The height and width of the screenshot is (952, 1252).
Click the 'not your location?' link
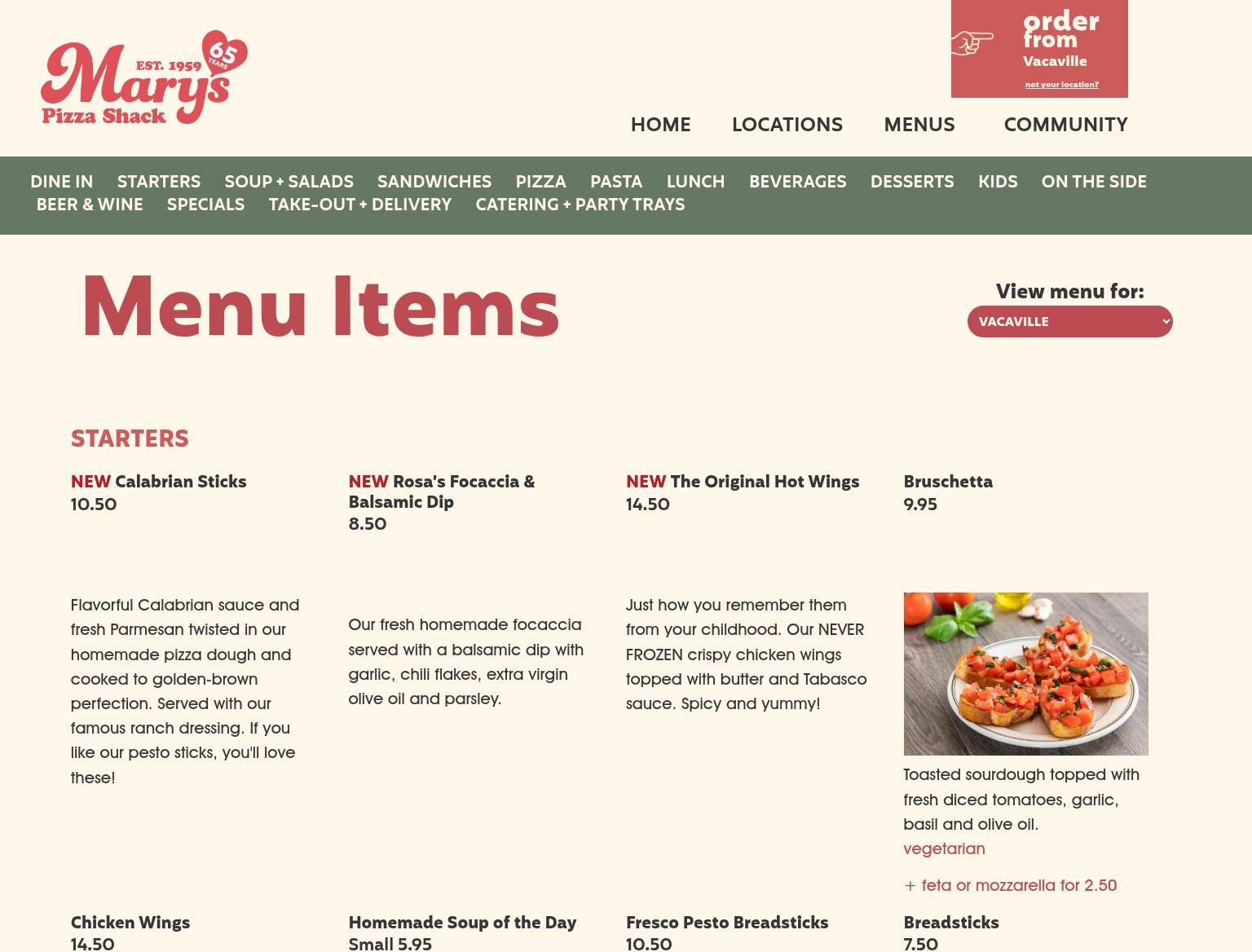pyautogui.click(x=1061, y=85)
